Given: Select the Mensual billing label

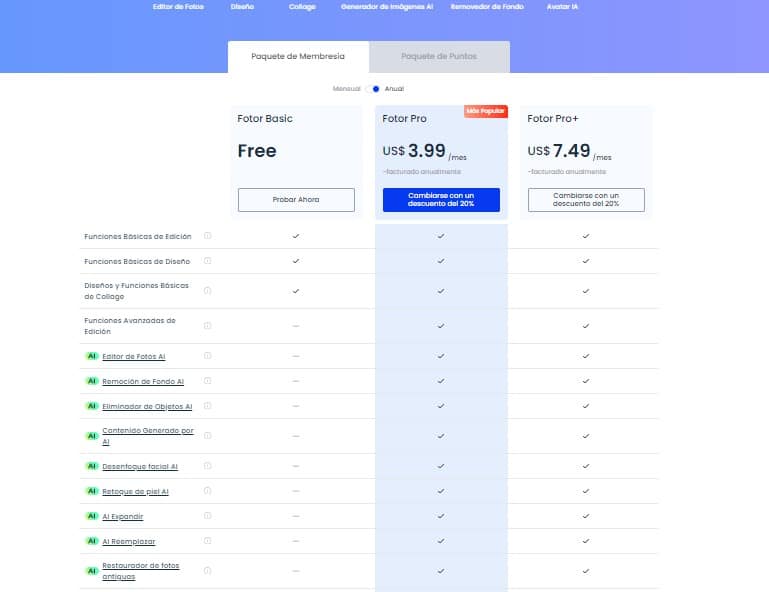Looking at the screenshot, I should (x=346, y=89).
